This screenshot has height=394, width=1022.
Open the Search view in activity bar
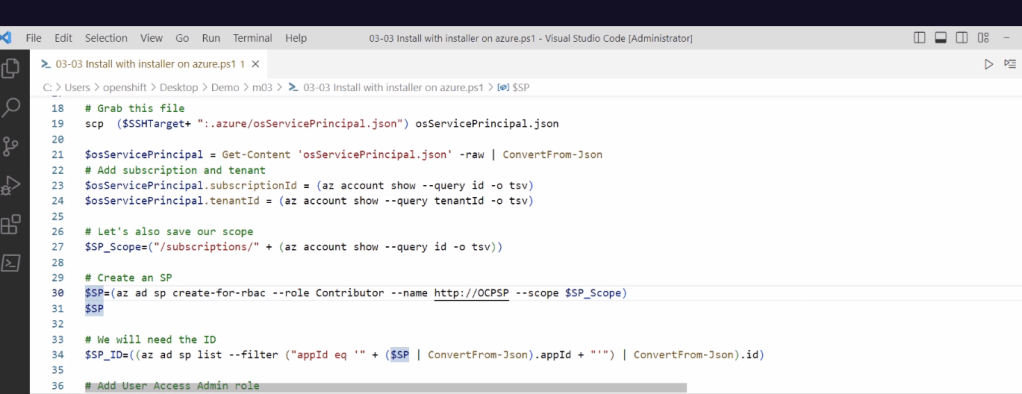[x=10, y=107]
